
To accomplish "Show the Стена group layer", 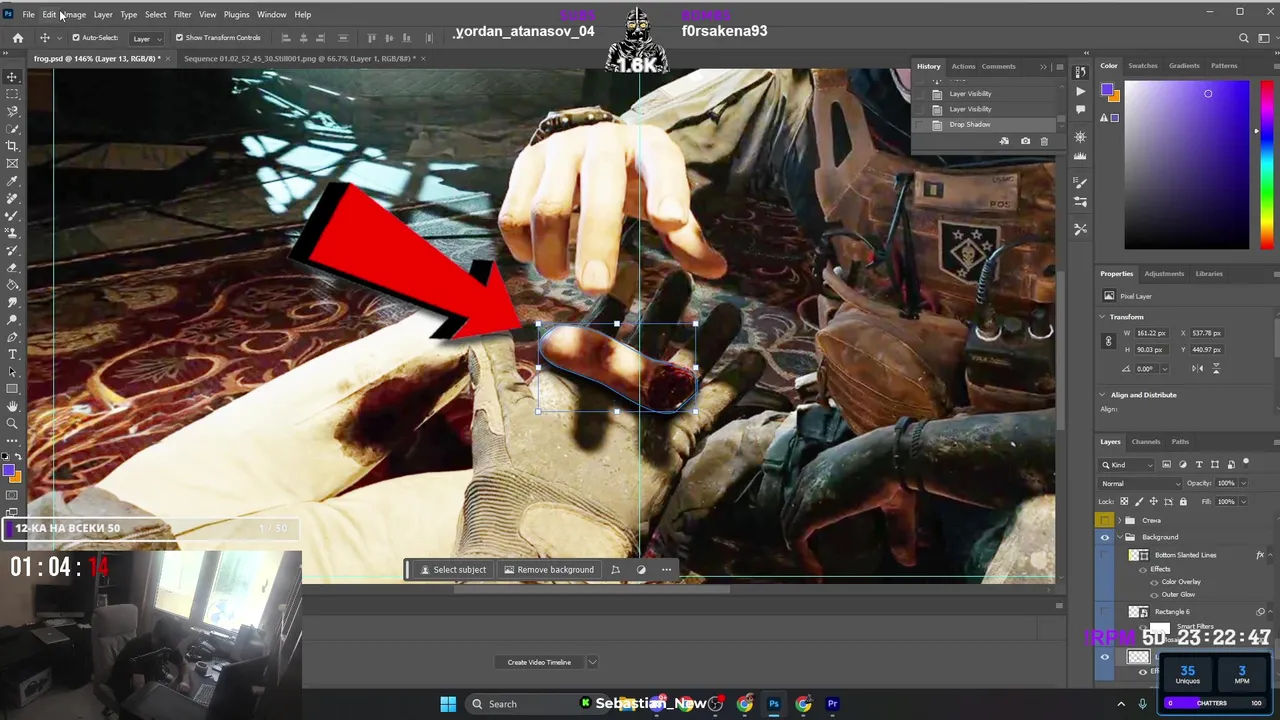I will tap(1105, 520).
